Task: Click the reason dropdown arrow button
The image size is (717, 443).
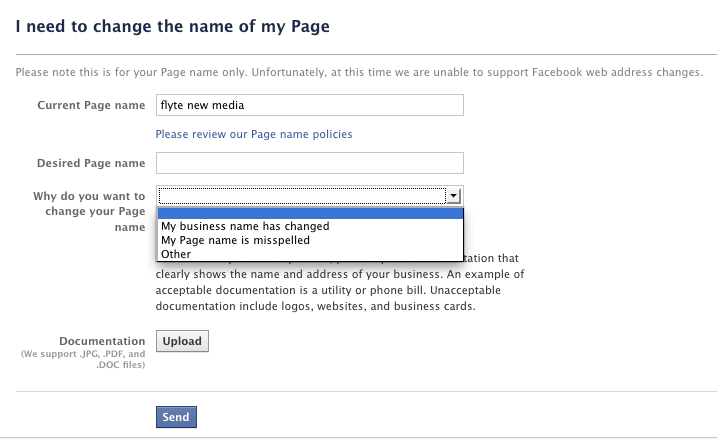Action: [453, 196]
